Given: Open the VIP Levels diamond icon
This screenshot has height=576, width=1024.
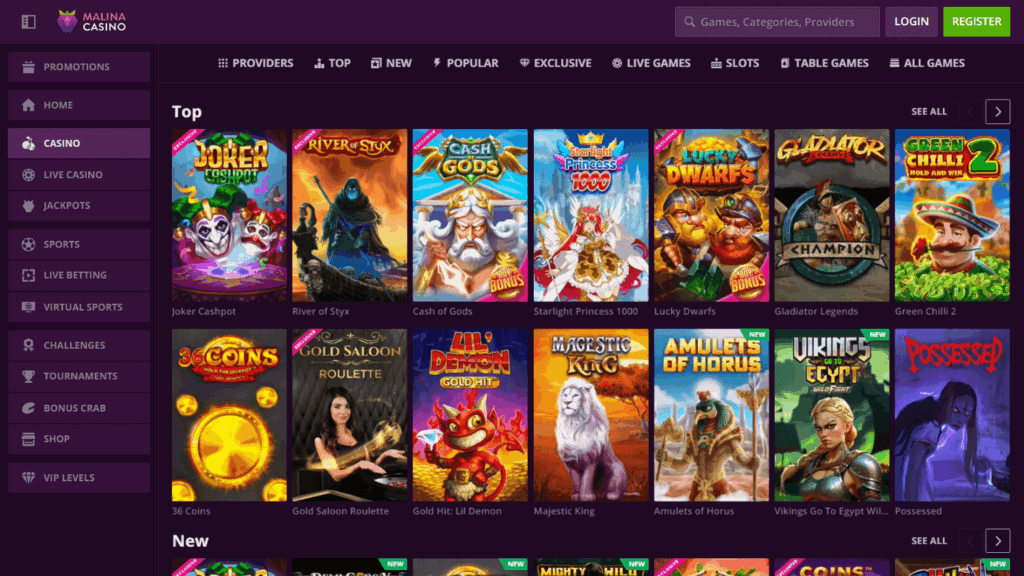Looking at the screenshot, I should [28, 477].
